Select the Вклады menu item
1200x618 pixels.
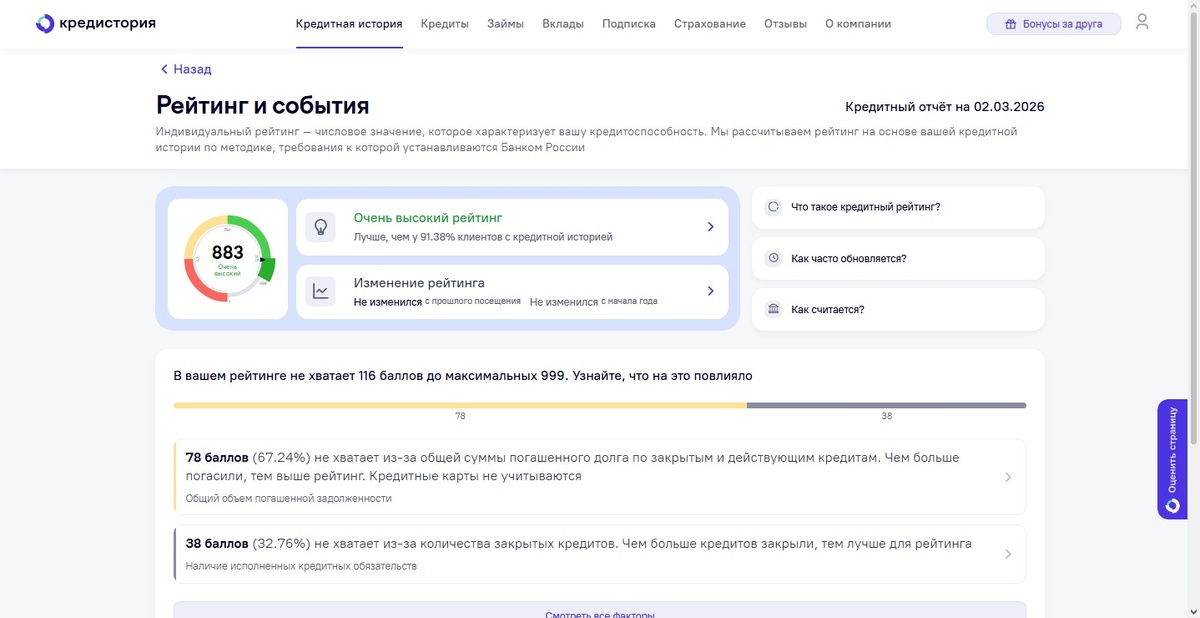[x=563, y=24]
